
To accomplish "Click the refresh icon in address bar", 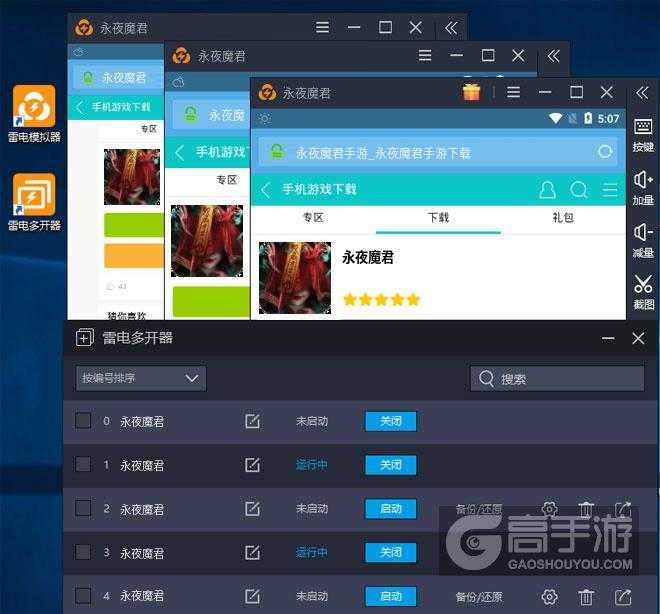I will pyautogui.click(x=604, y=152).
